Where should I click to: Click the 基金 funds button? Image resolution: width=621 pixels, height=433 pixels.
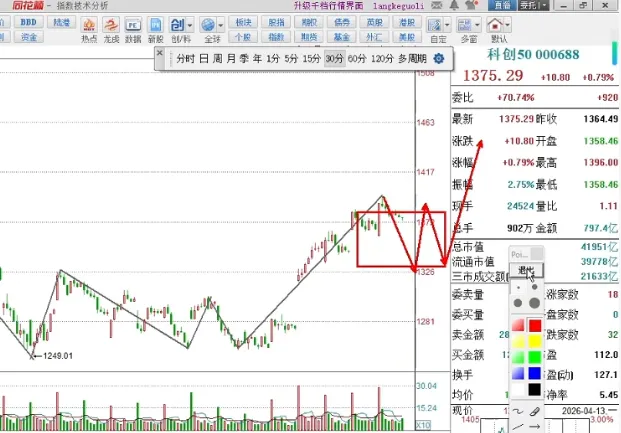pyautogui.click(x=342, y=37)
